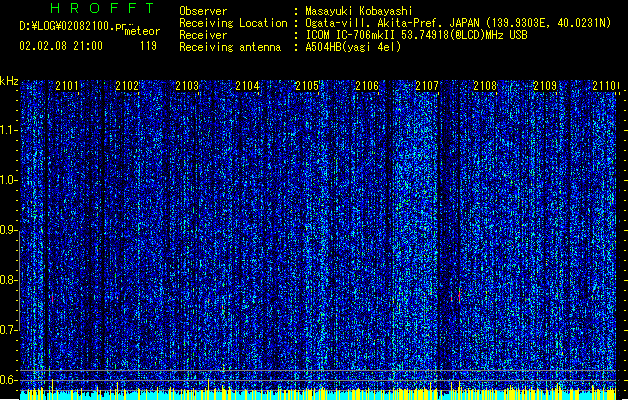629x400 pixels.
Task: Click the Receiving Location field label
Action: point(233,23)
